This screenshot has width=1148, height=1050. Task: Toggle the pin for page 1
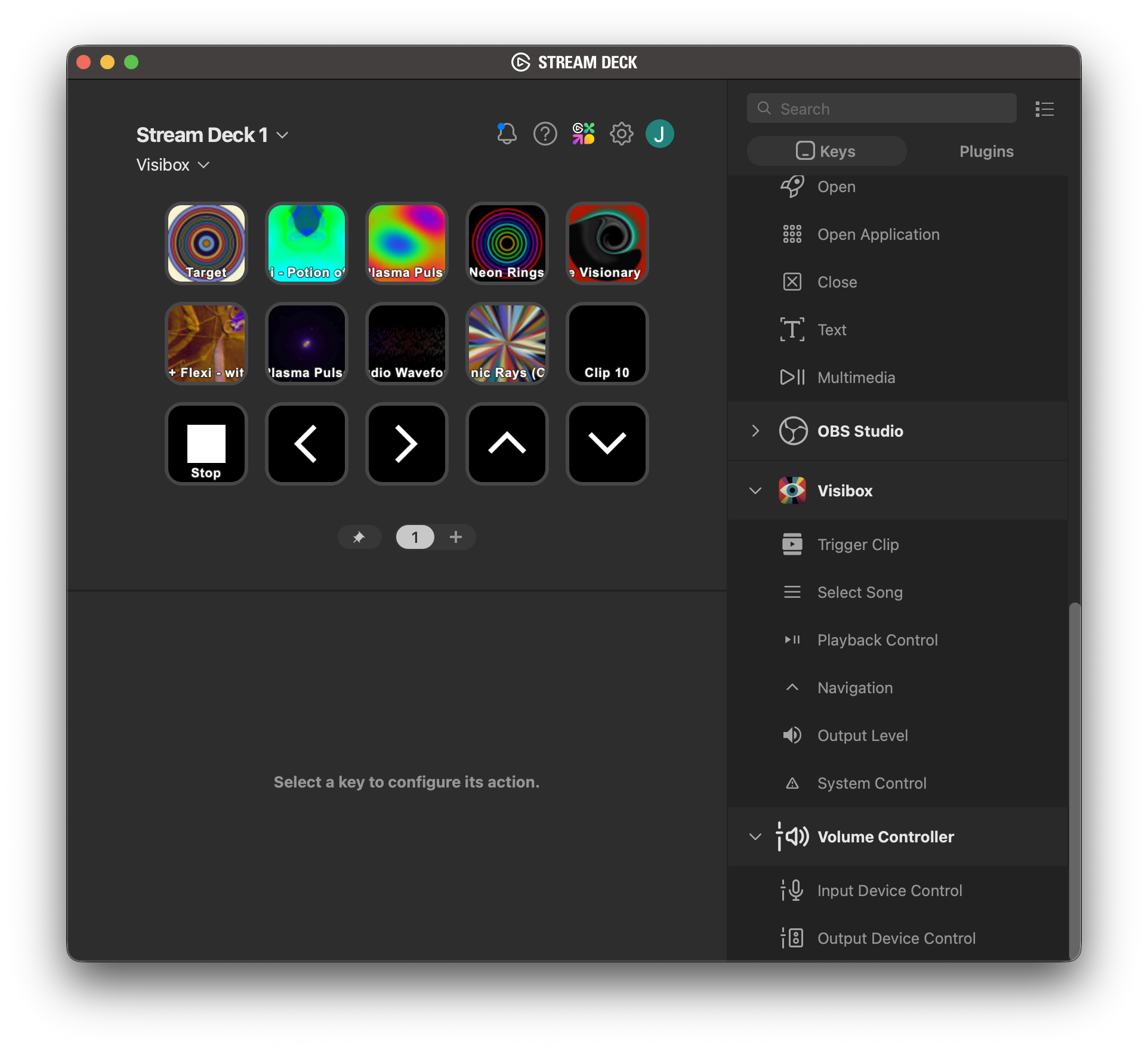click(359, 537)
